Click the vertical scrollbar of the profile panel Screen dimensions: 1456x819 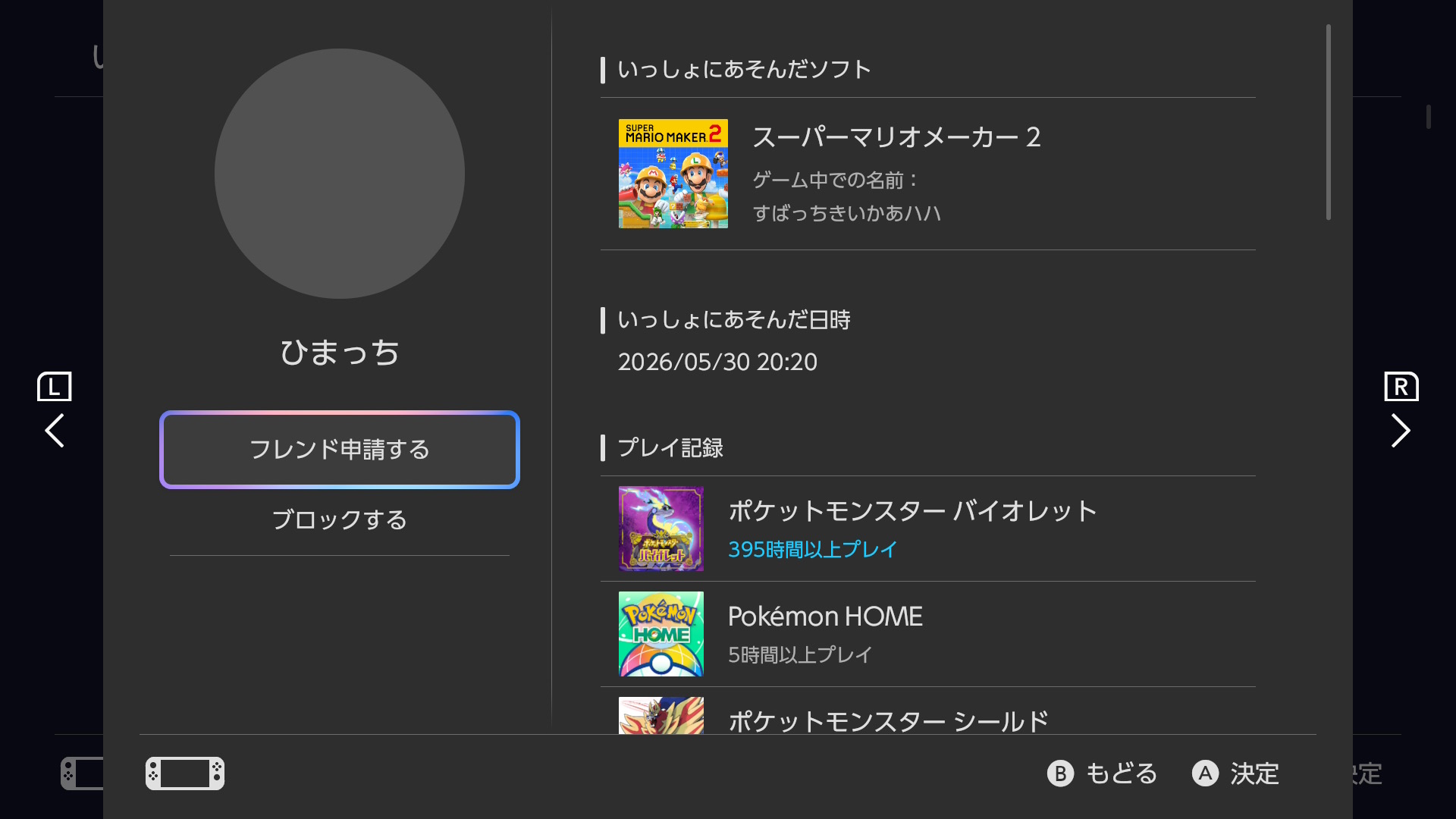pyautogui.click(x=1329, y=123)
